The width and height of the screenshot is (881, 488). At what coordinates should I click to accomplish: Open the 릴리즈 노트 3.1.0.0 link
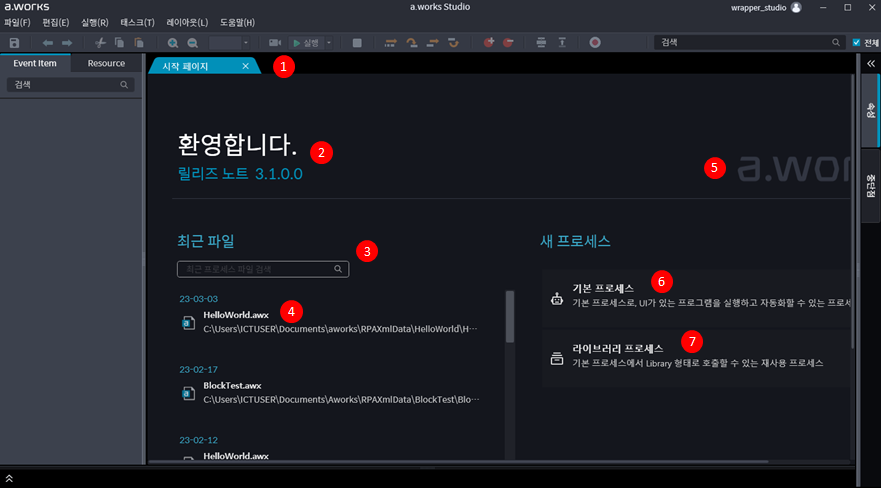240,174
